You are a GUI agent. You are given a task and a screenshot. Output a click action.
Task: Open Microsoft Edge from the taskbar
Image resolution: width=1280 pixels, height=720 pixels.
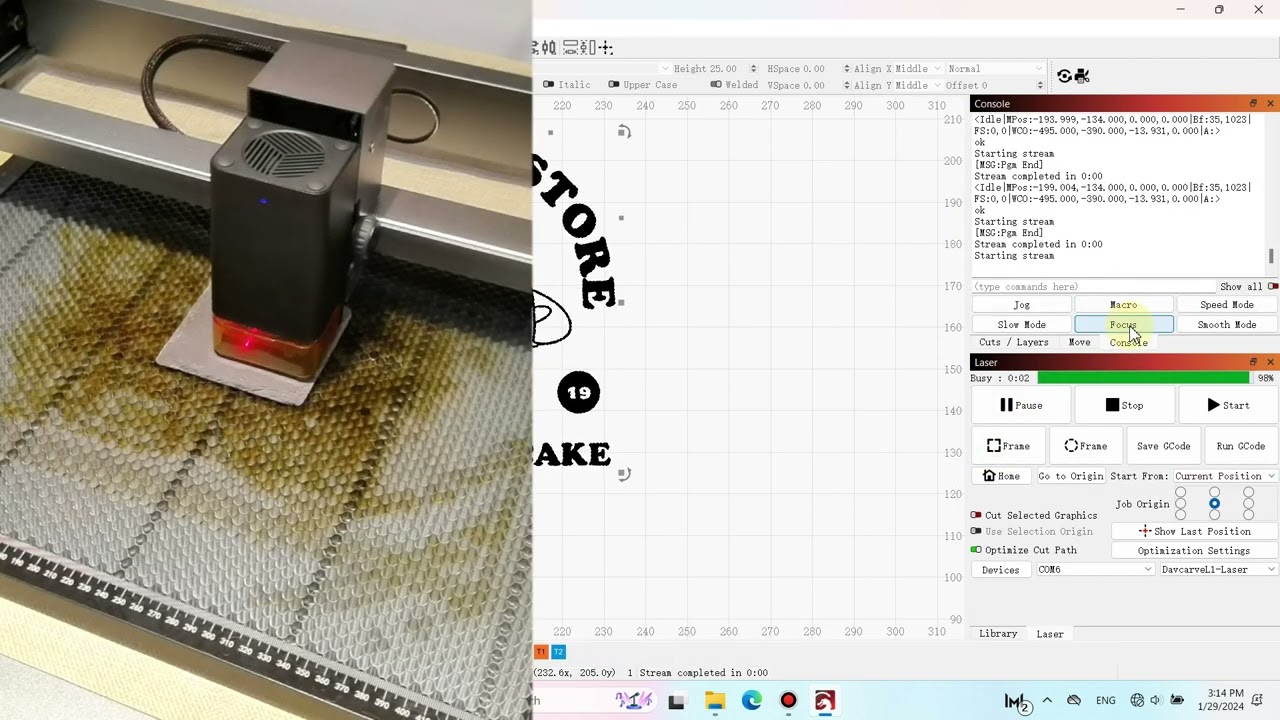coord(752,701)
